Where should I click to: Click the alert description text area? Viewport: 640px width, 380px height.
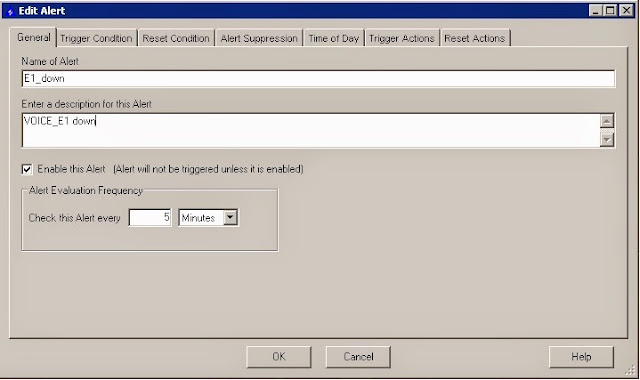(x=311, y=130)
